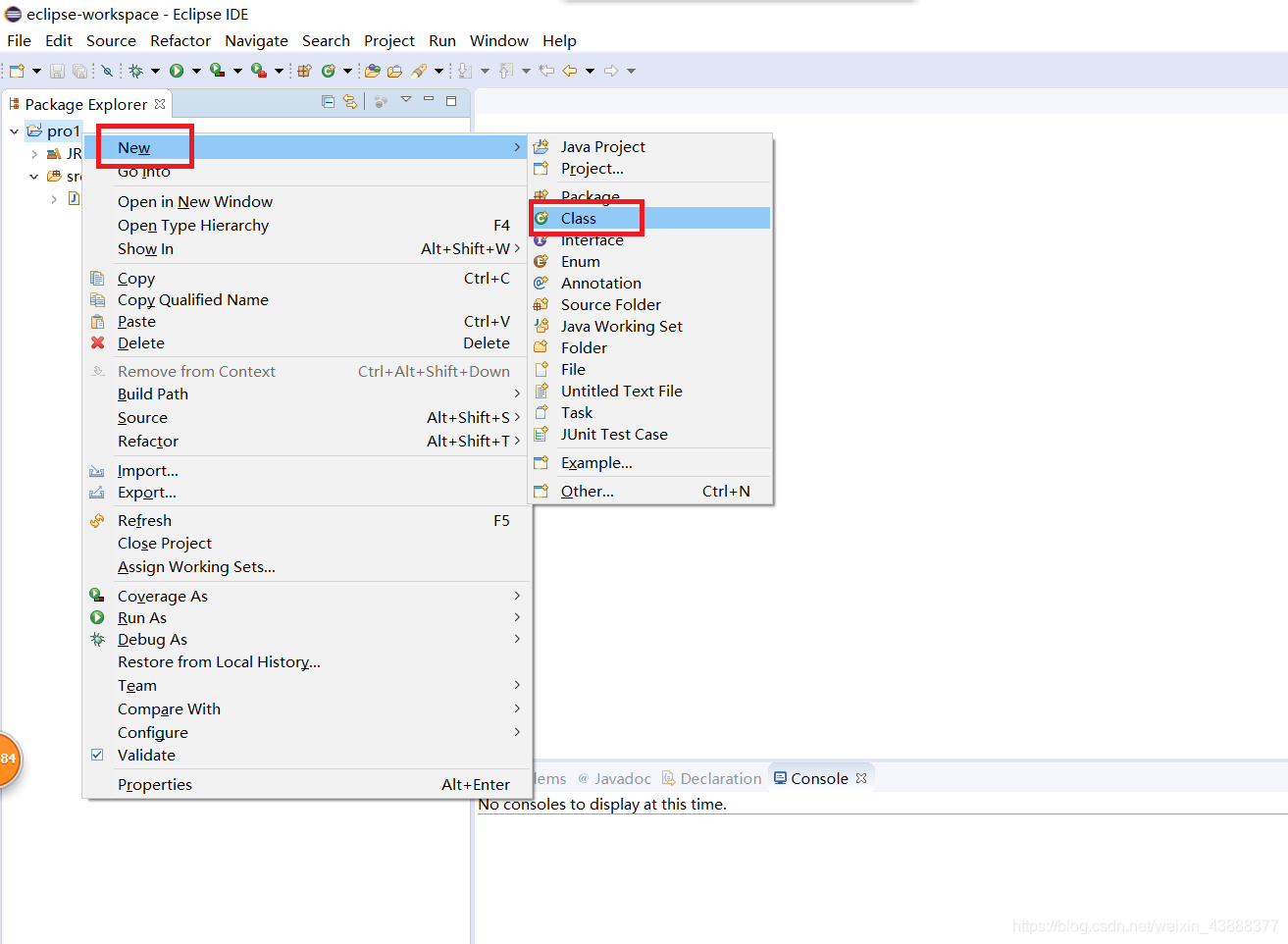Screen dimensions: 1288x944
Task: Choose Enum from the New submenu
Action: (x=650, y=261)
